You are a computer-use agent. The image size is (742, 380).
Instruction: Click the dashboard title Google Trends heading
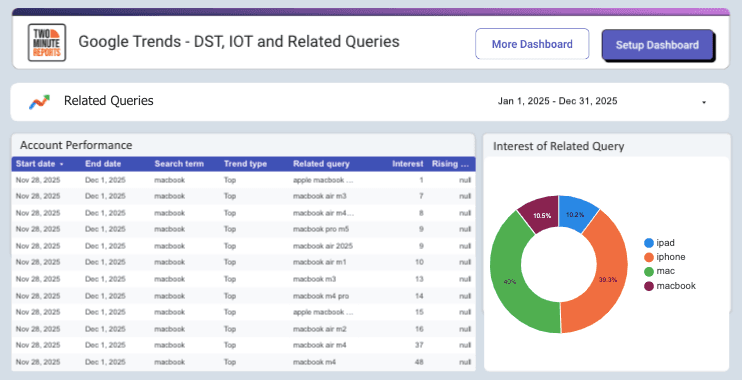[x=239, y=42]
